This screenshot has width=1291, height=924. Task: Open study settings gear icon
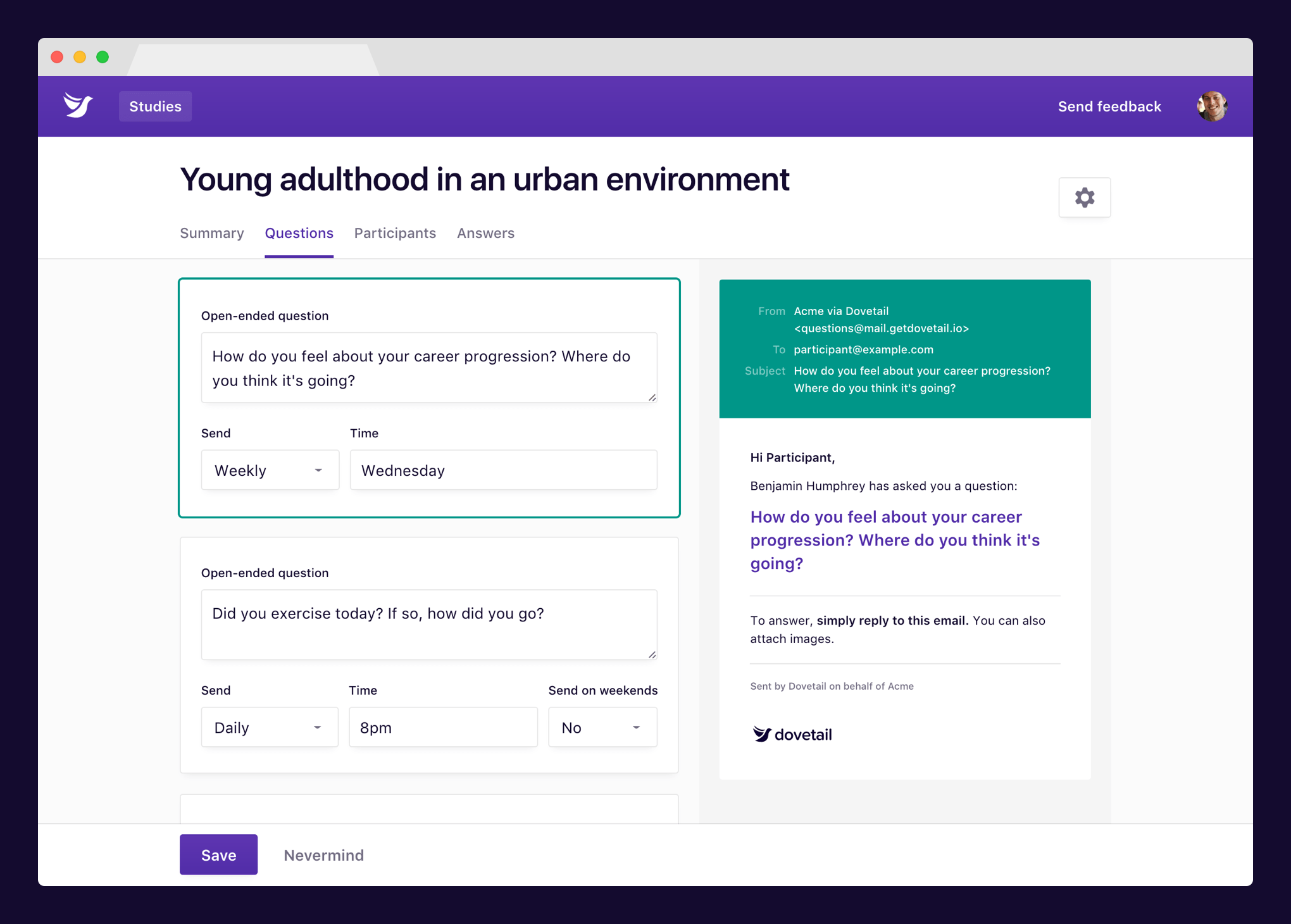pyautogui.click(x=1084, y=197)
